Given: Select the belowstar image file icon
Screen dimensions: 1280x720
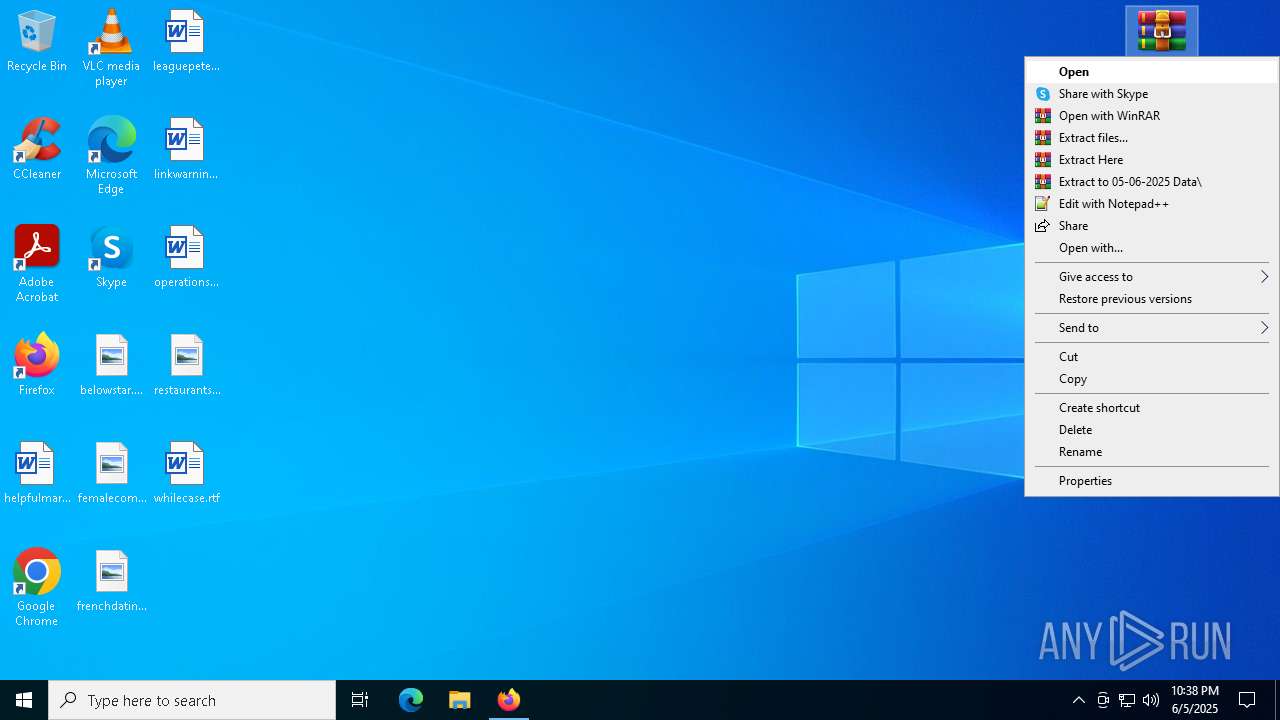Looking at the screenshot, I should tap(111, 366).
